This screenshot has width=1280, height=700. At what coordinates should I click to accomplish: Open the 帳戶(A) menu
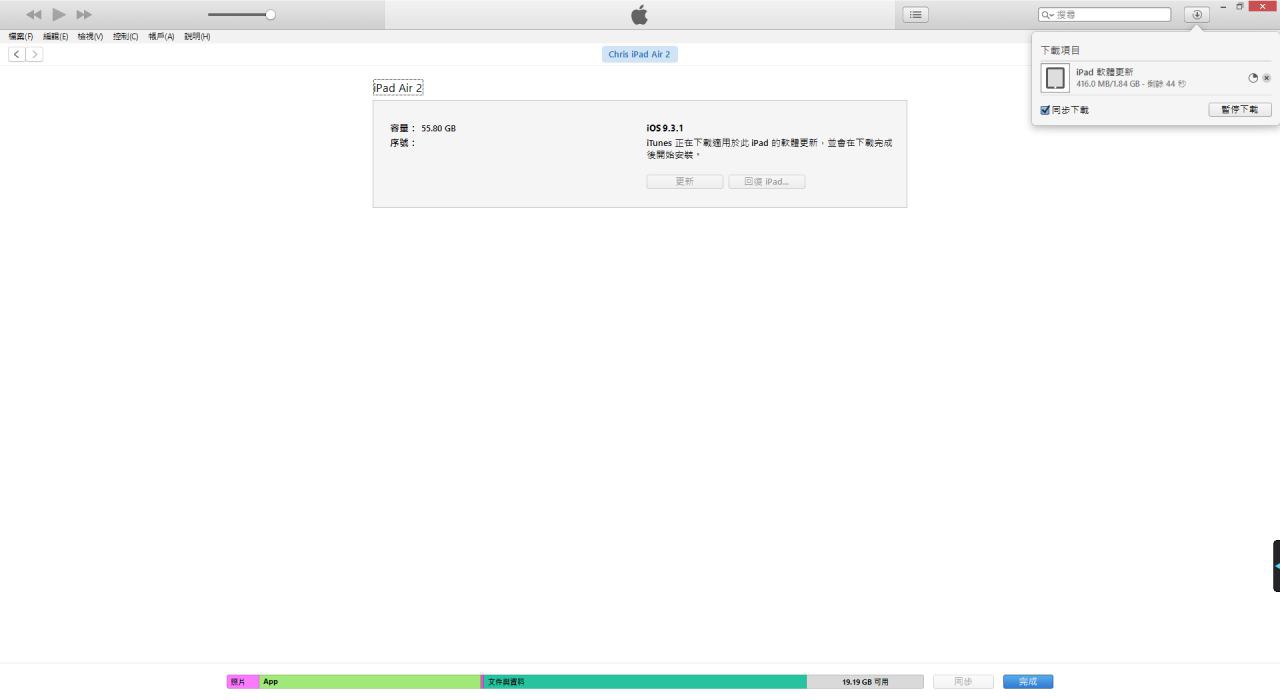pos(161,37)
